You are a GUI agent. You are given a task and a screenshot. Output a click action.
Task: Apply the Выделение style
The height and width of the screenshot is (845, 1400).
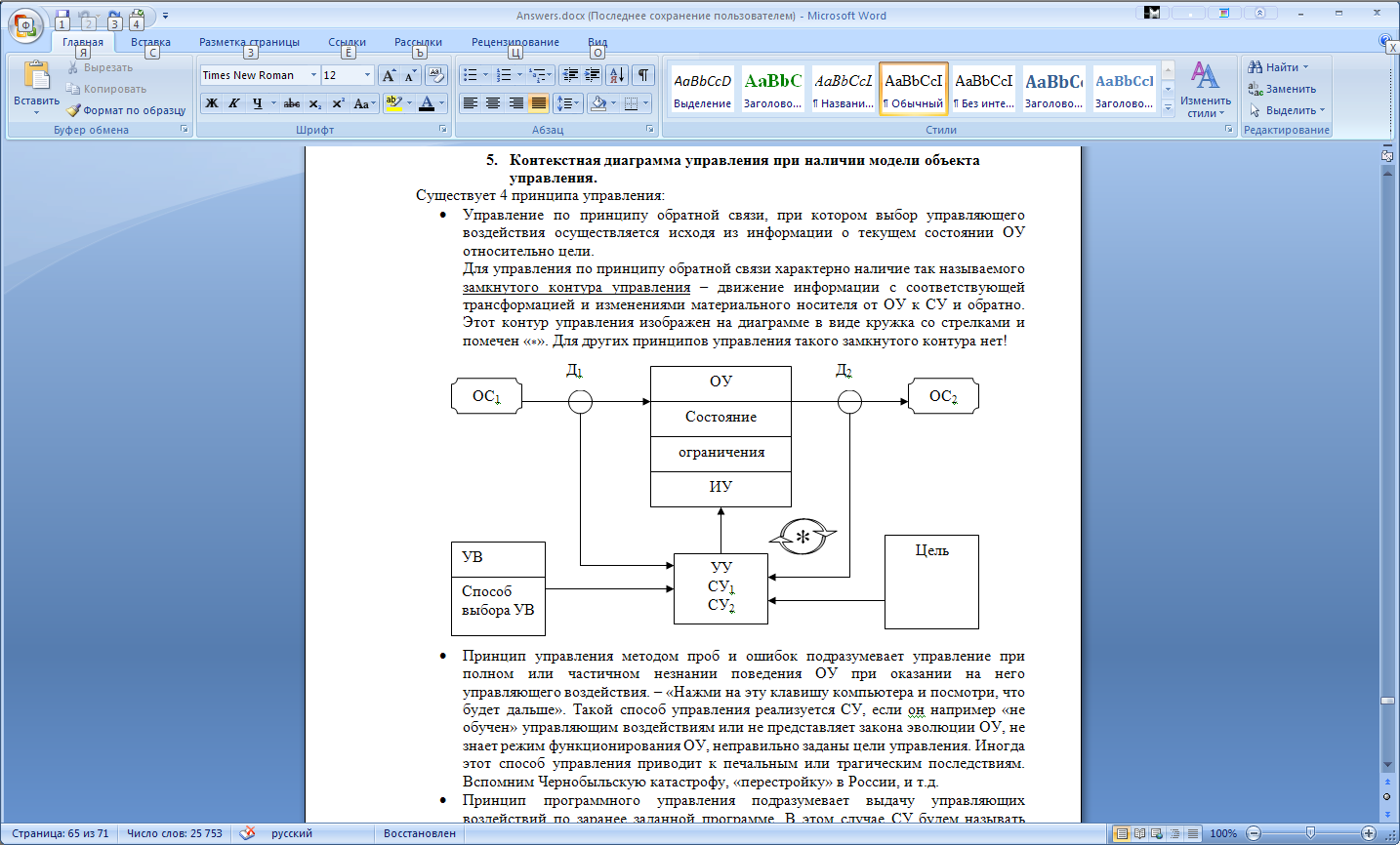coord(703,89)
